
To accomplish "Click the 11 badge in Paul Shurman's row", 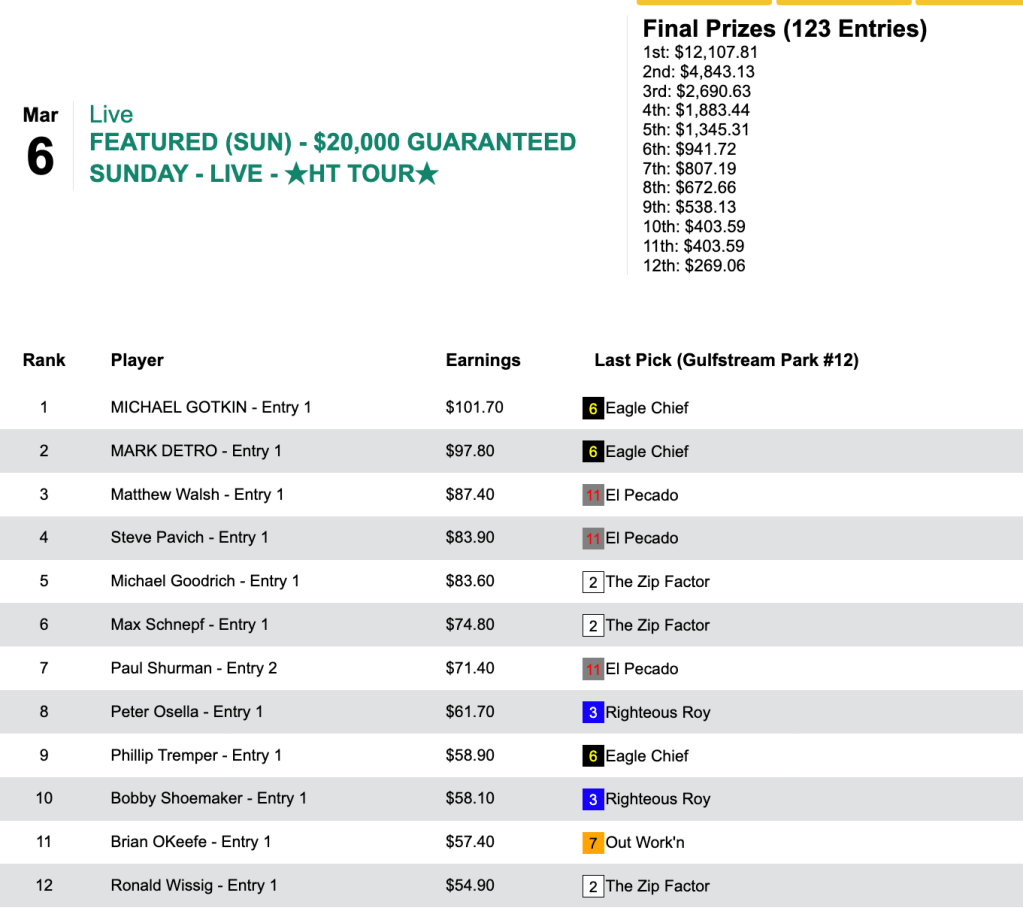I will 593,669.
